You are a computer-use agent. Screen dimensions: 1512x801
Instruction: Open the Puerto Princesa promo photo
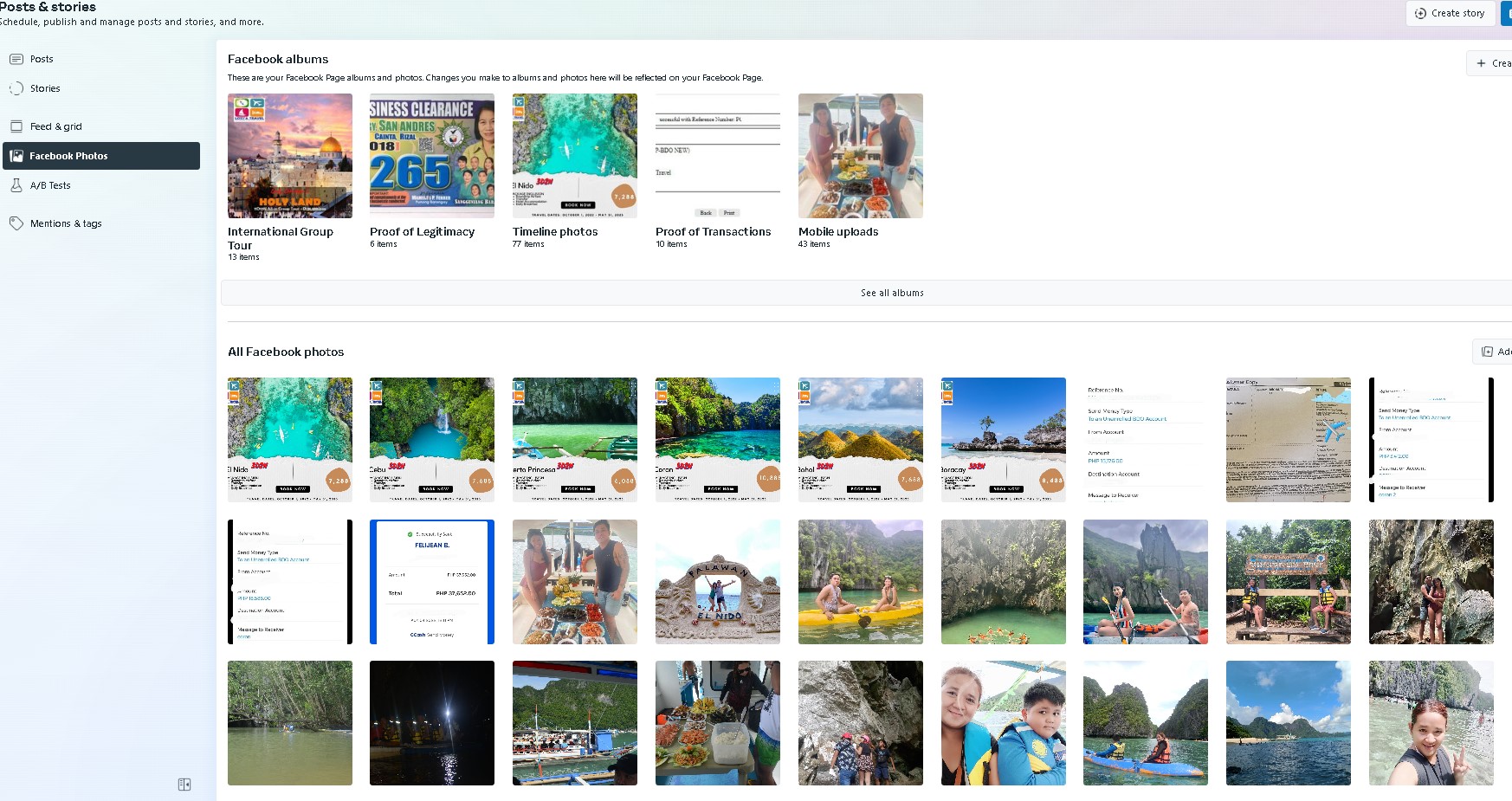(x=575, y=440)
